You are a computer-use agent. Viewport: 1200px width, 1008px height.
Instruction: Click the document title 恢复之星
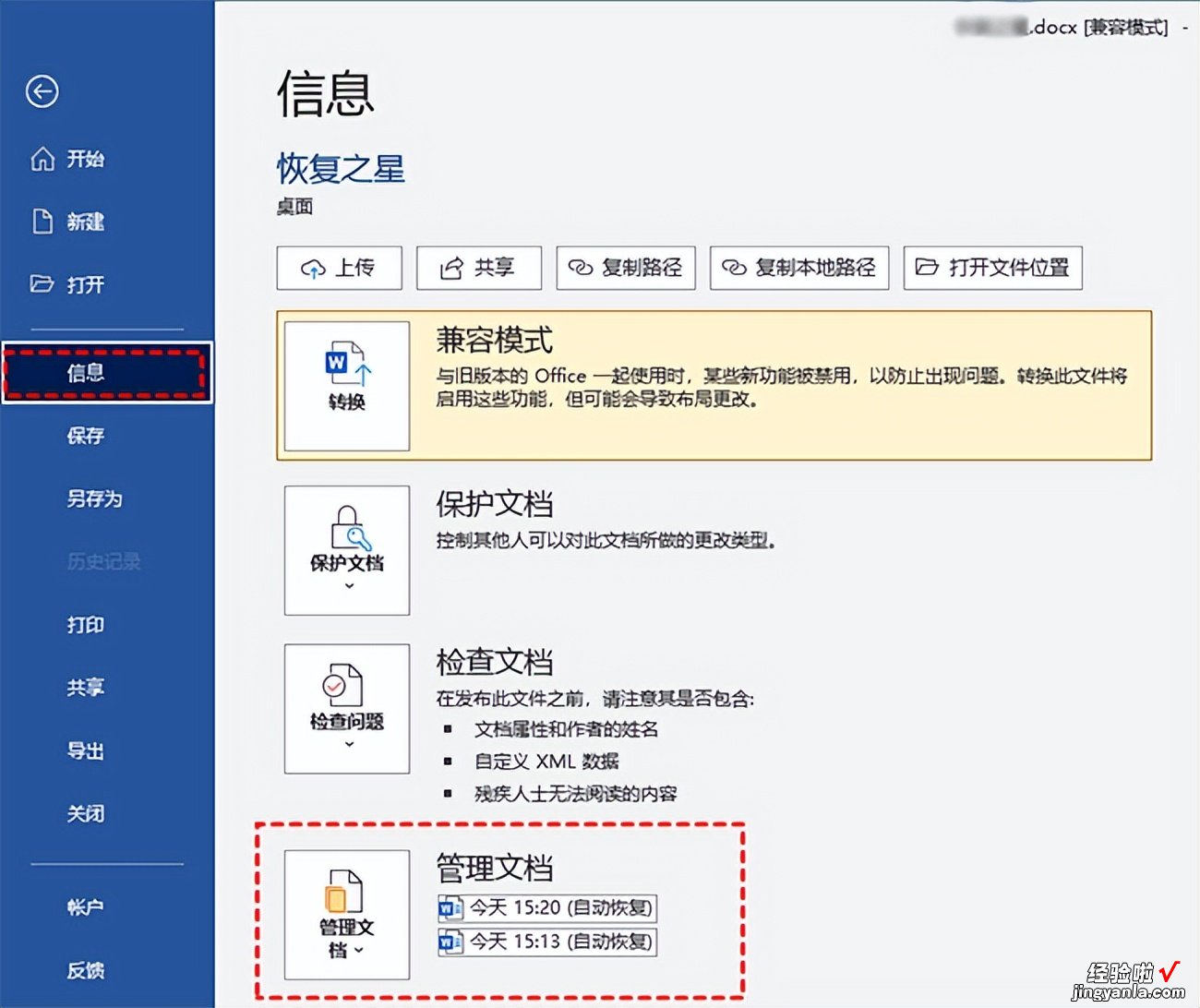pos(341,169)
